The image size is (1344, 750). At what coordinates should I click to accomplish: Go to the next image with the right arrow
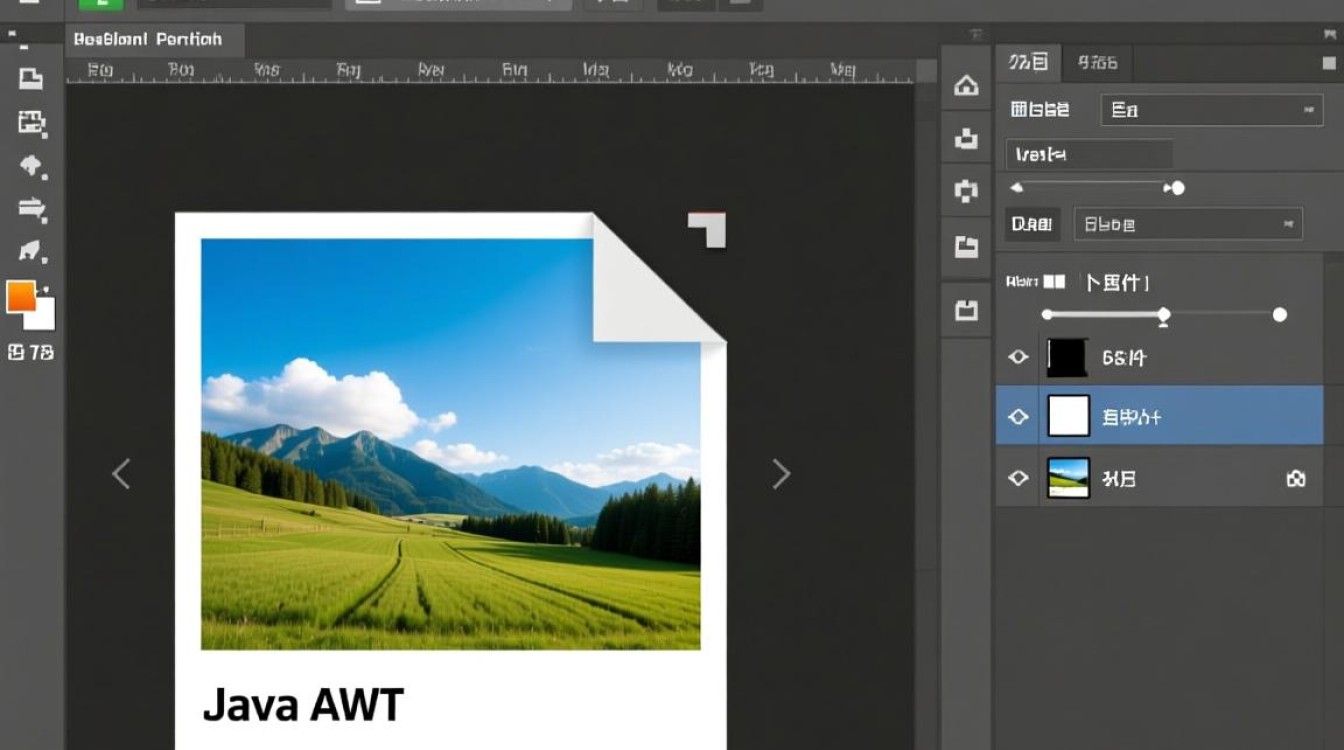[781, 474]
